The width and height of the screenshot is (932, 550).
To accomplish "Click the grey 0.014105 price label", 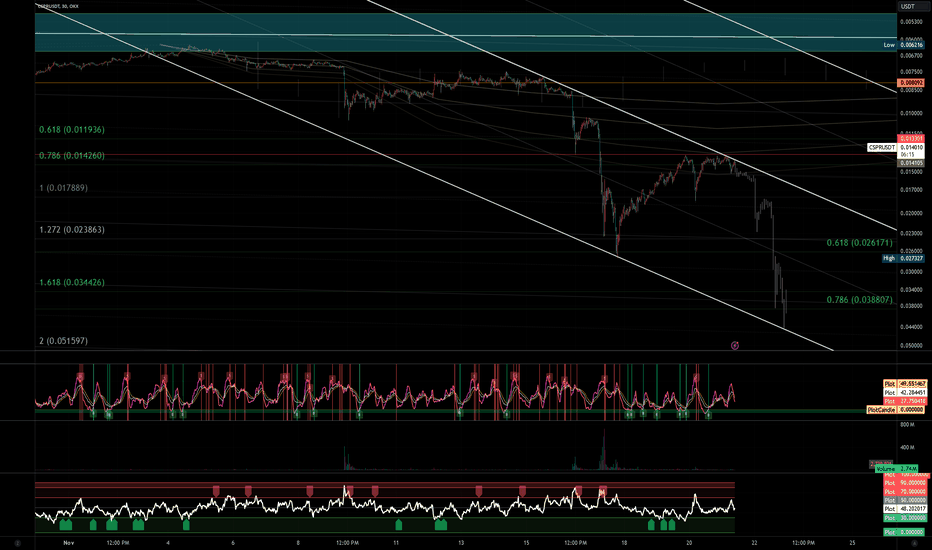I will coord(911,163).
